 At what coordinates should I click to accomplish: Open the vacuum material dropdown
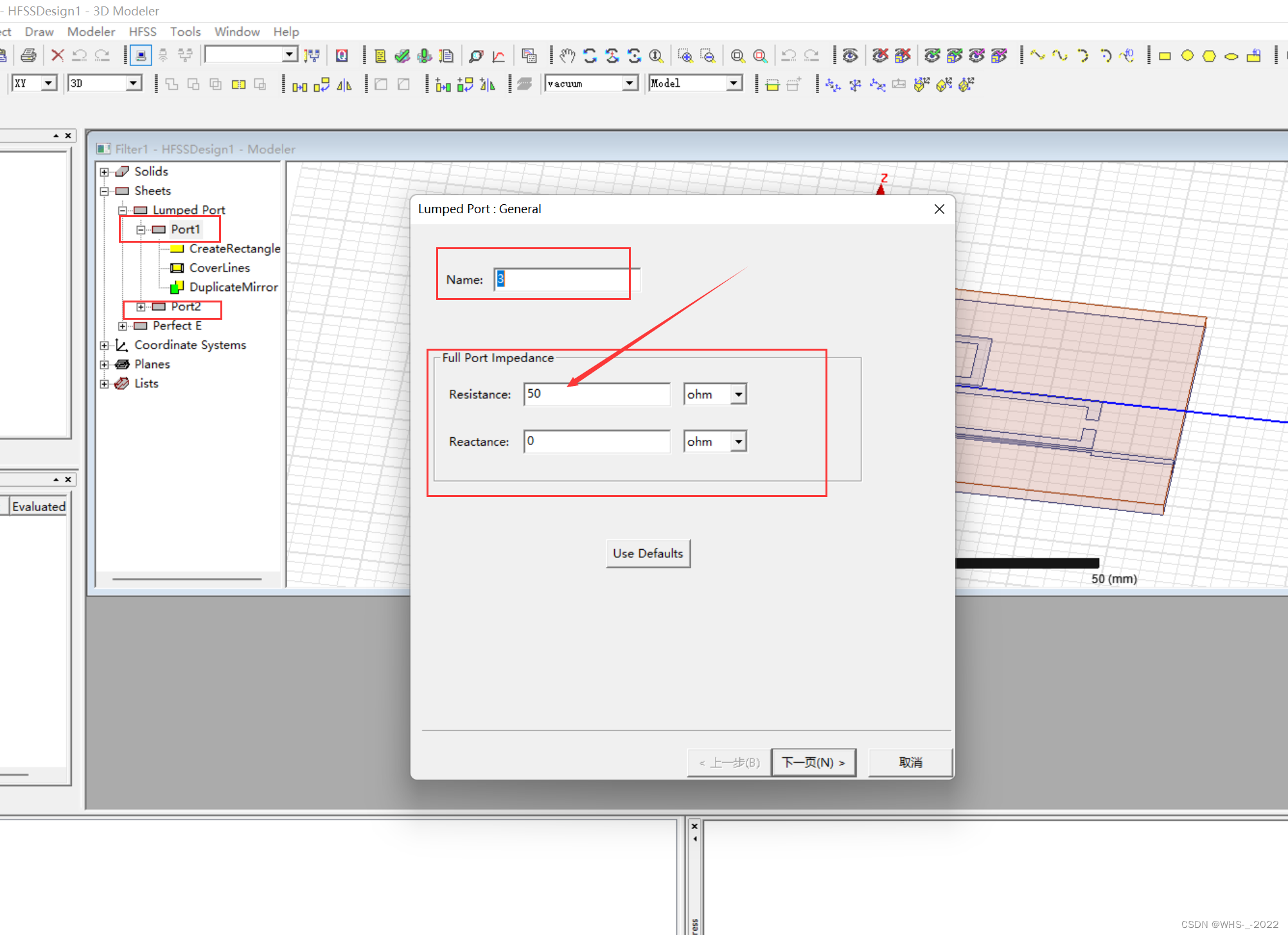630,83
